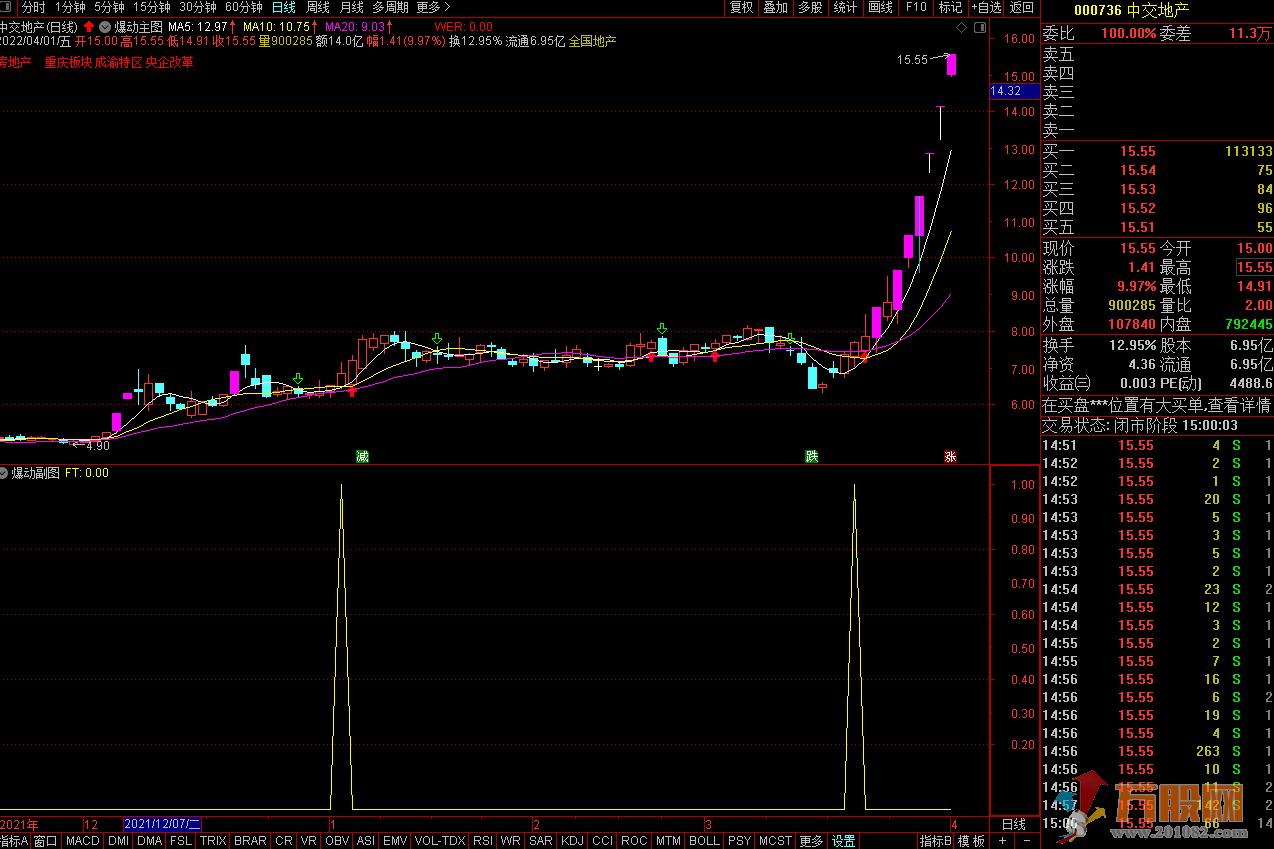Expand the 爆动主图 indicator dropdown
The image size is (1274, 849).
pyautogui.click(x=105, y=26)
